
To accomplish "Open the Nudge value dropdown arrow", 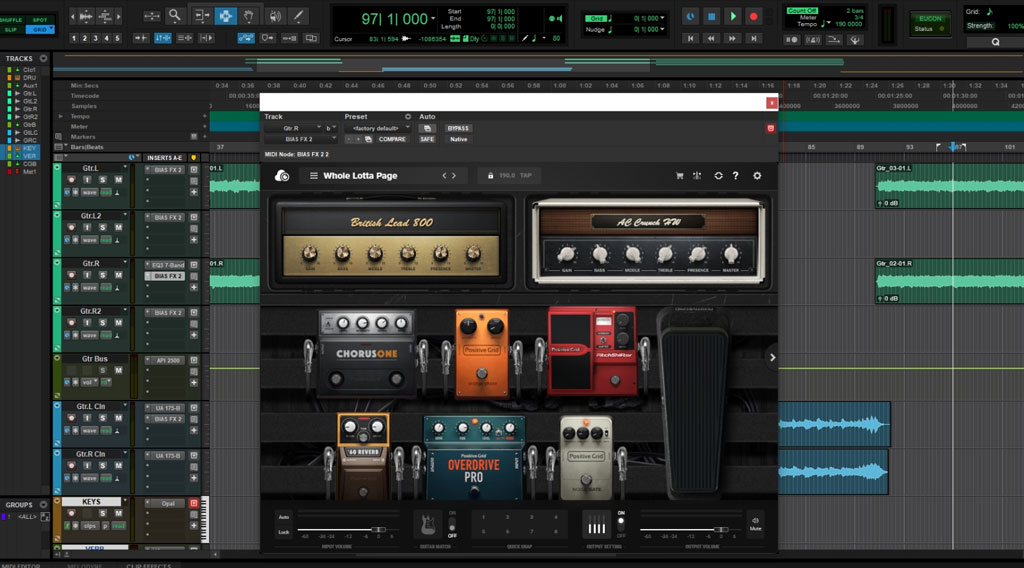I will pos(663,29).
